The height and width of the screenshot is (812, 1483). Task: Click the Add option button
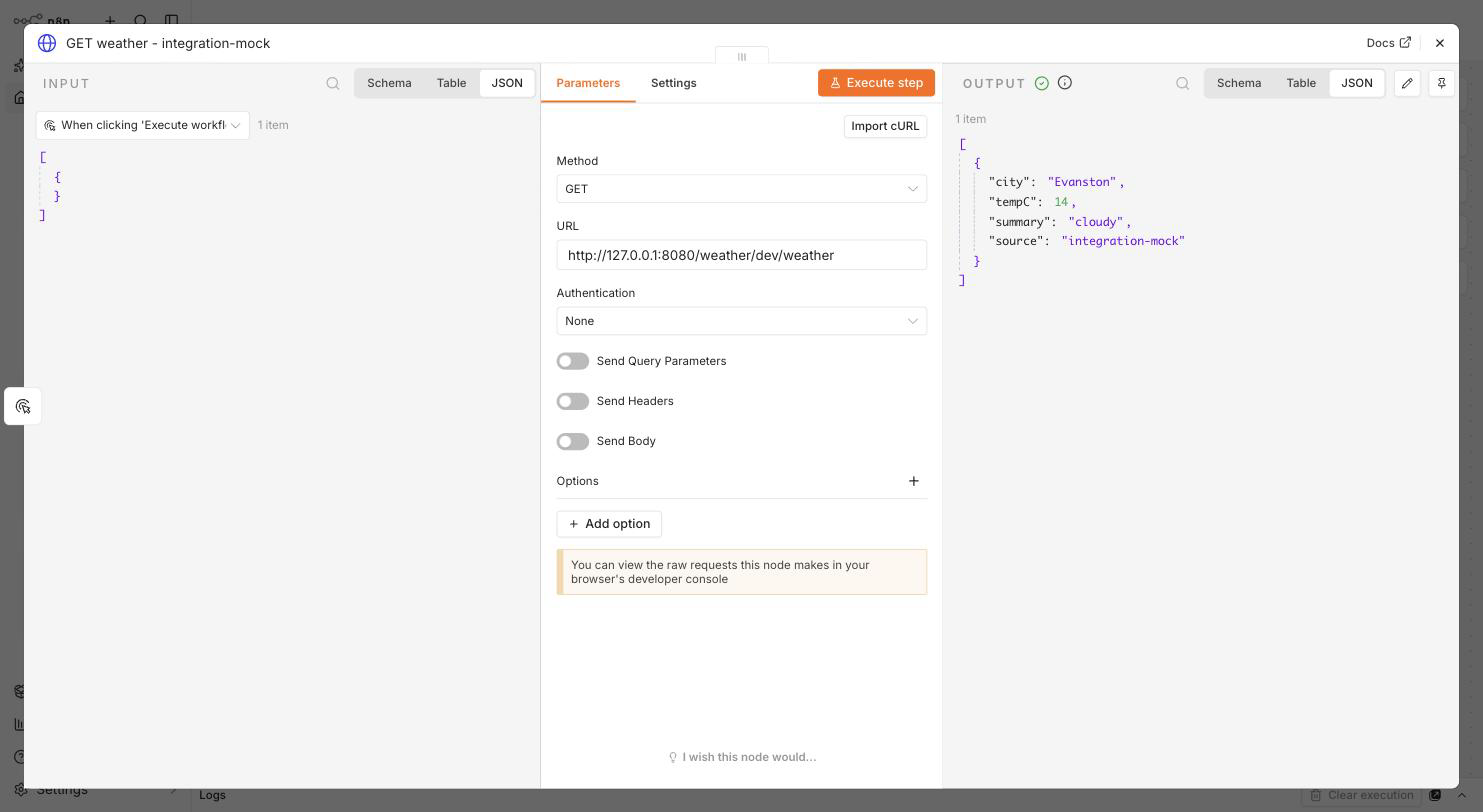pos(609,524)
